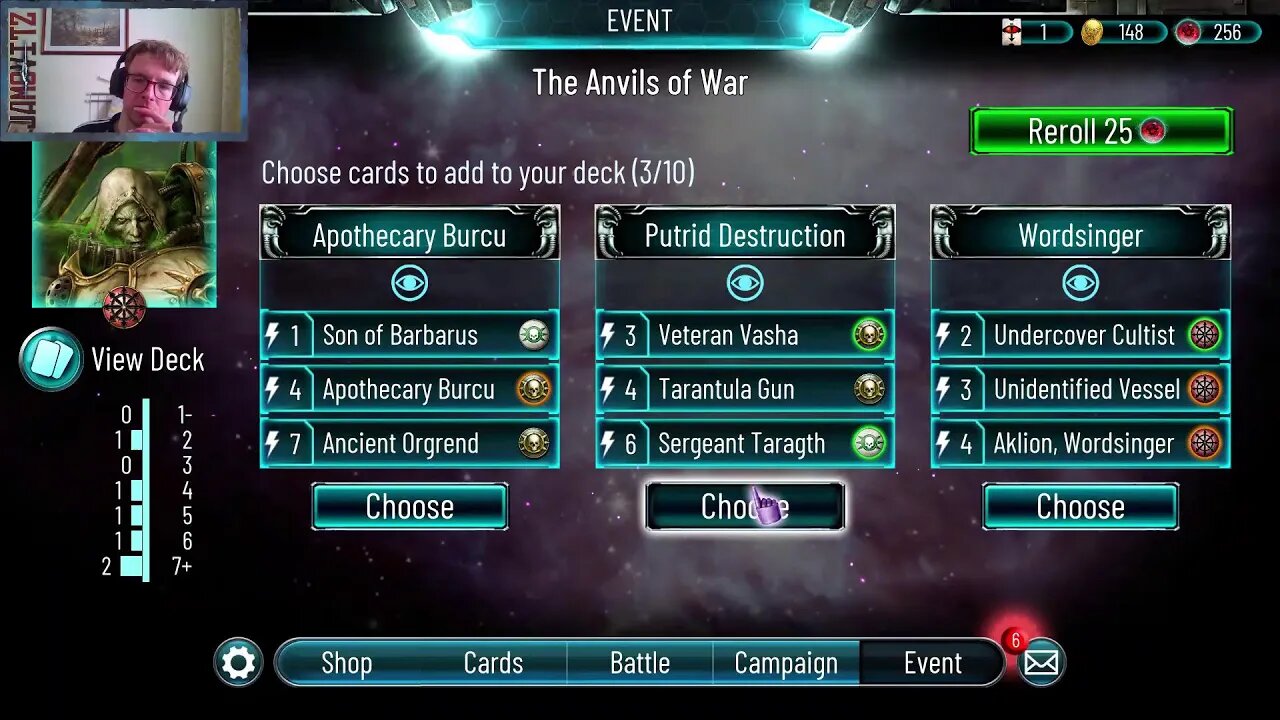Screen dimensions: 1280x720
Task: Switch to the Shop tab
Action: coord(347,663)
